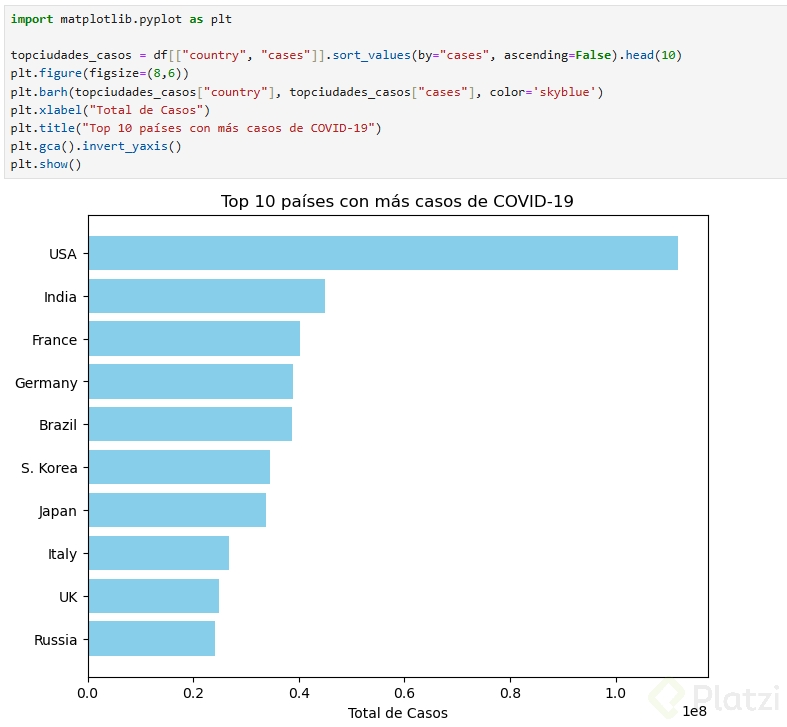The width and height of the screenshot is (787, 727).
Task: Click the 'Total de Casos' x-axis label
Action: 397,713
